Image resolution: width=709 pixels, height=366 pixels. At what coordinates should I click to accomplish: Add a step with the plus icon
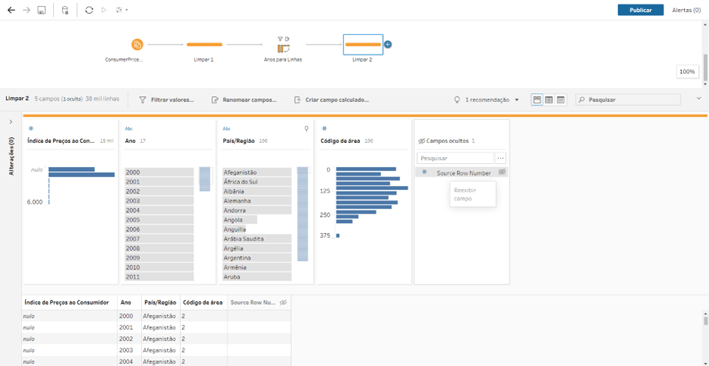coord(388,44)
